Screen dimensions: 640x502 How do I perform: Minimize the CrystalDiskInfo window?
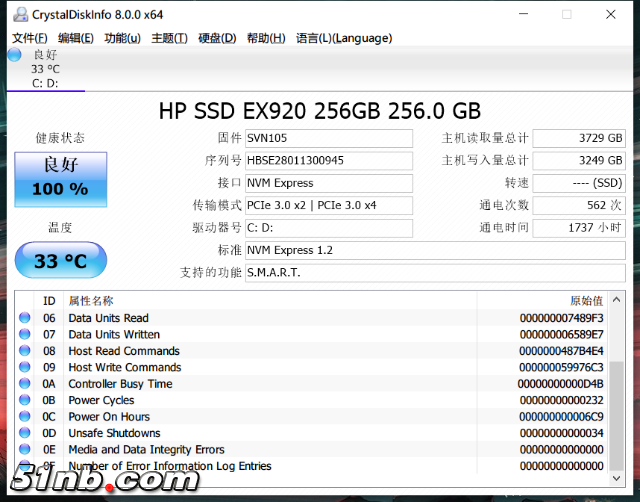point(524,14)
